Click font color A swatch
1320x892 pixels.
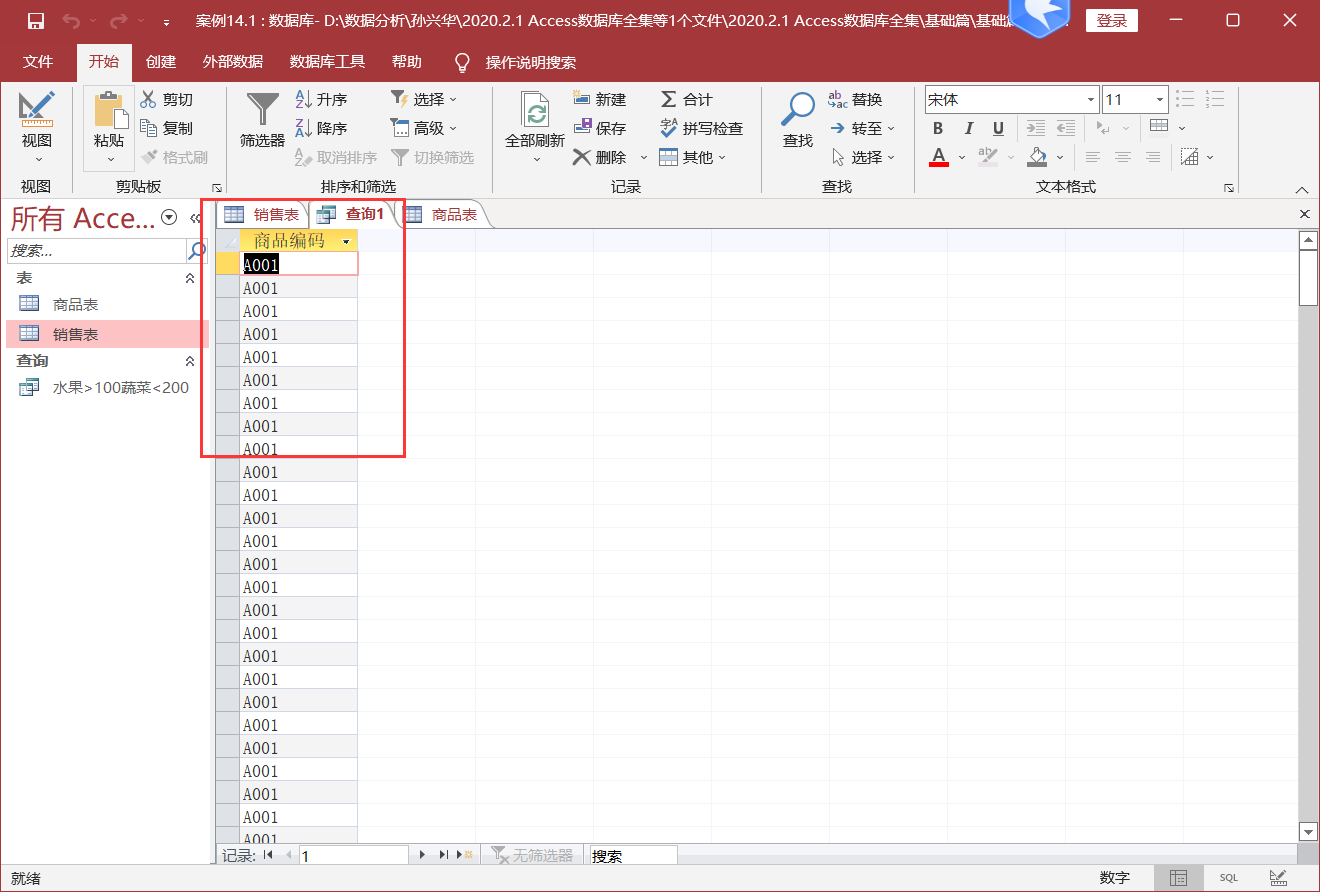(938, 157)
